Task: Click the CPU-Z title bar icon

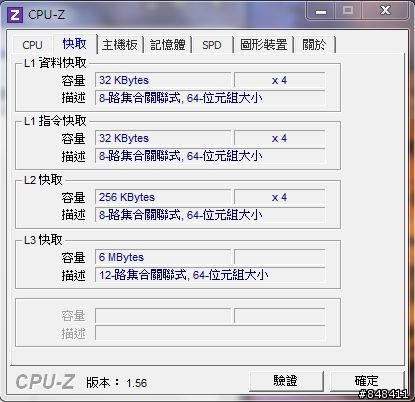Action: [15, 15]
